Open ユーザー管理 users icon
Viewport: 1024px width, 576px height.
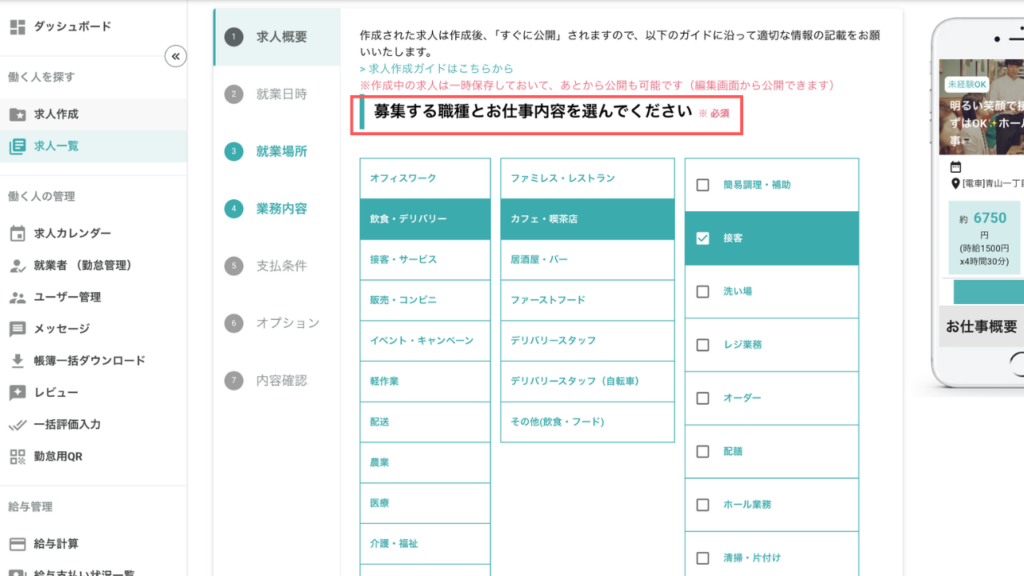(x=17, y=297)
